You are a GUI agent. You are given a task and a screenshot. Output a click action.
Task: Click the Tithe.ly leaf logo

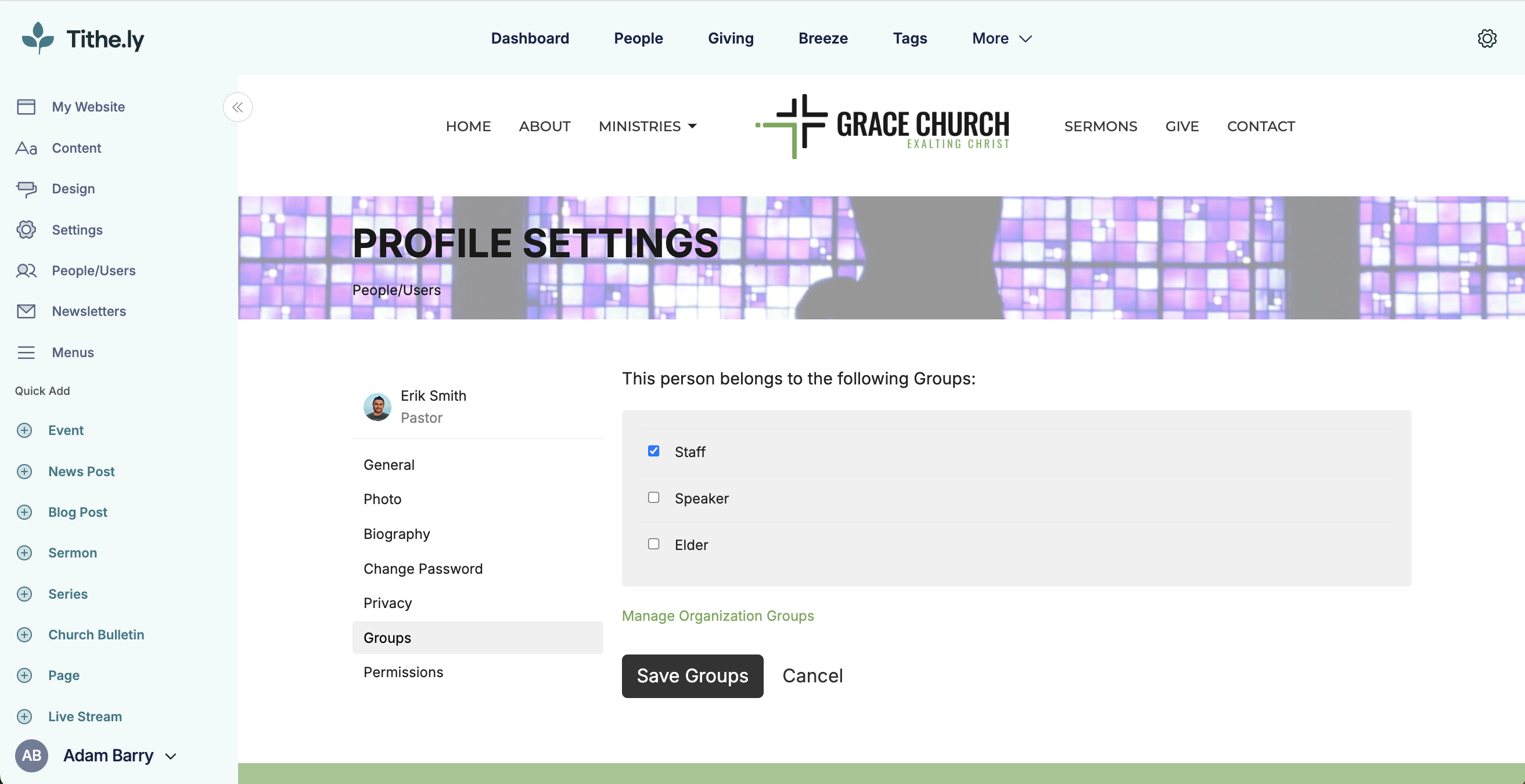[37, 38]
